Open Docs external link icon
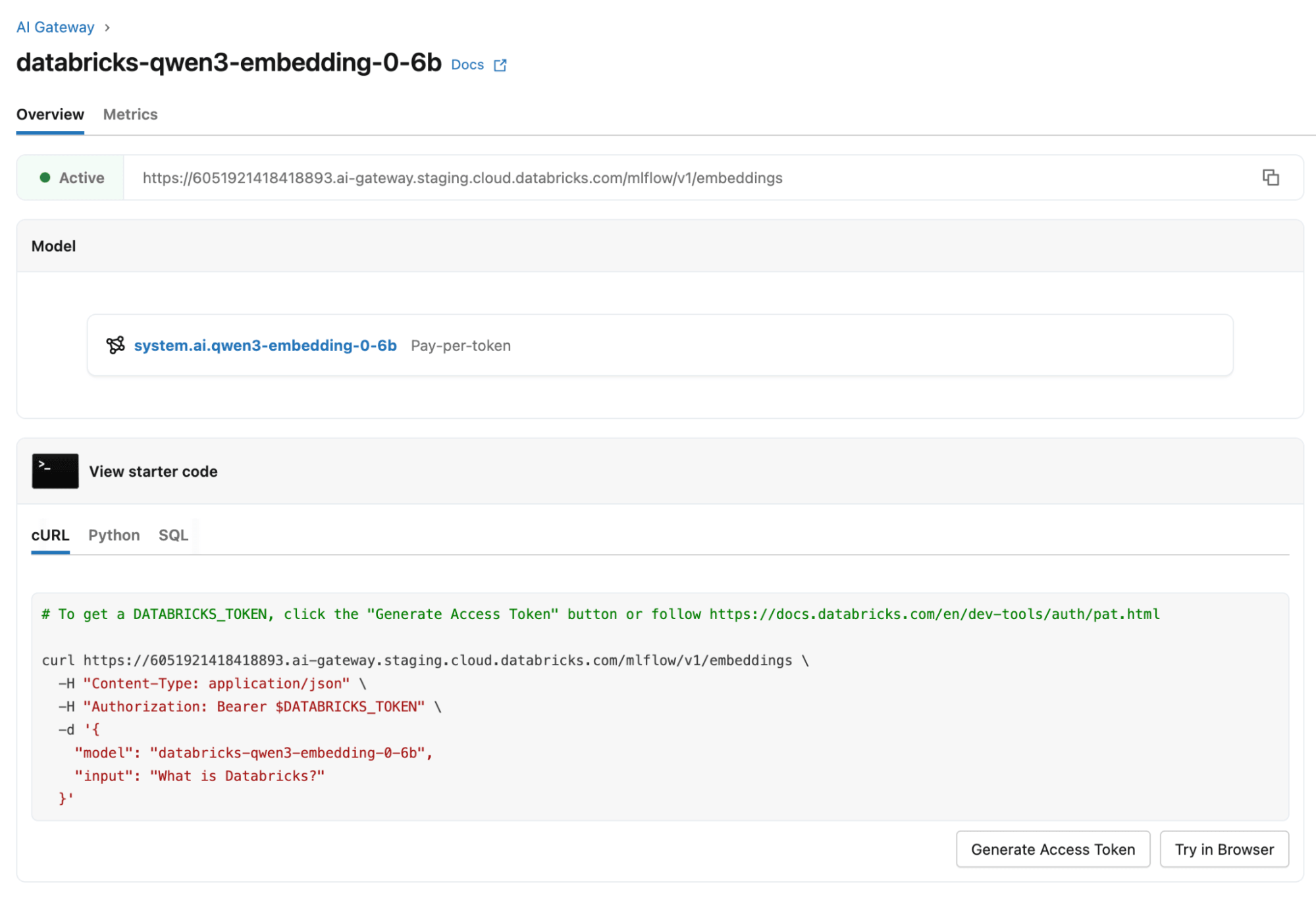 500,65
